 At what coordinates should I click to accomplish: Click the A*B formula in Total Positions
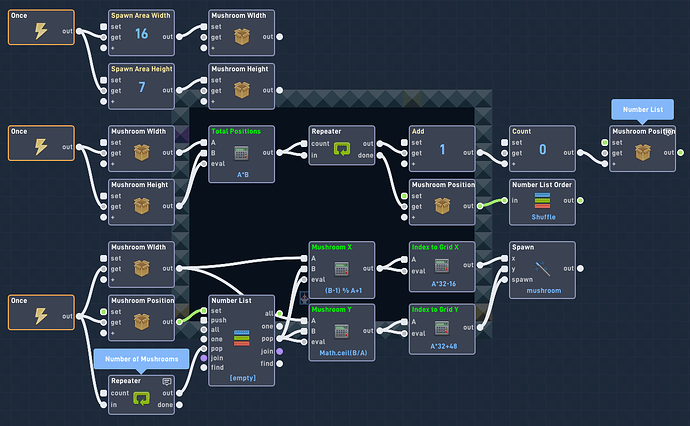pos(243,175)
